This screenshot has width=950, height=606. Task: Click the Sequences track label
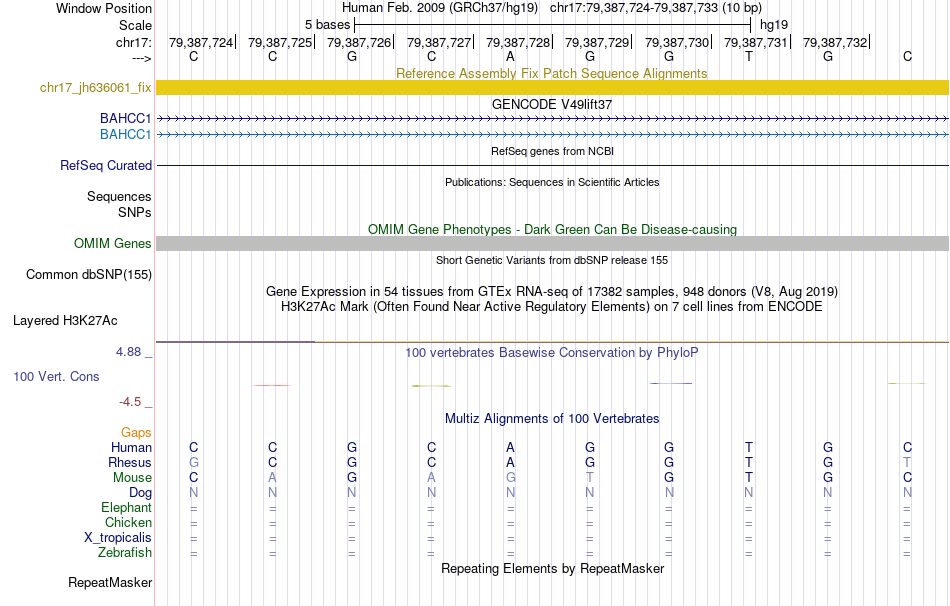119,196
